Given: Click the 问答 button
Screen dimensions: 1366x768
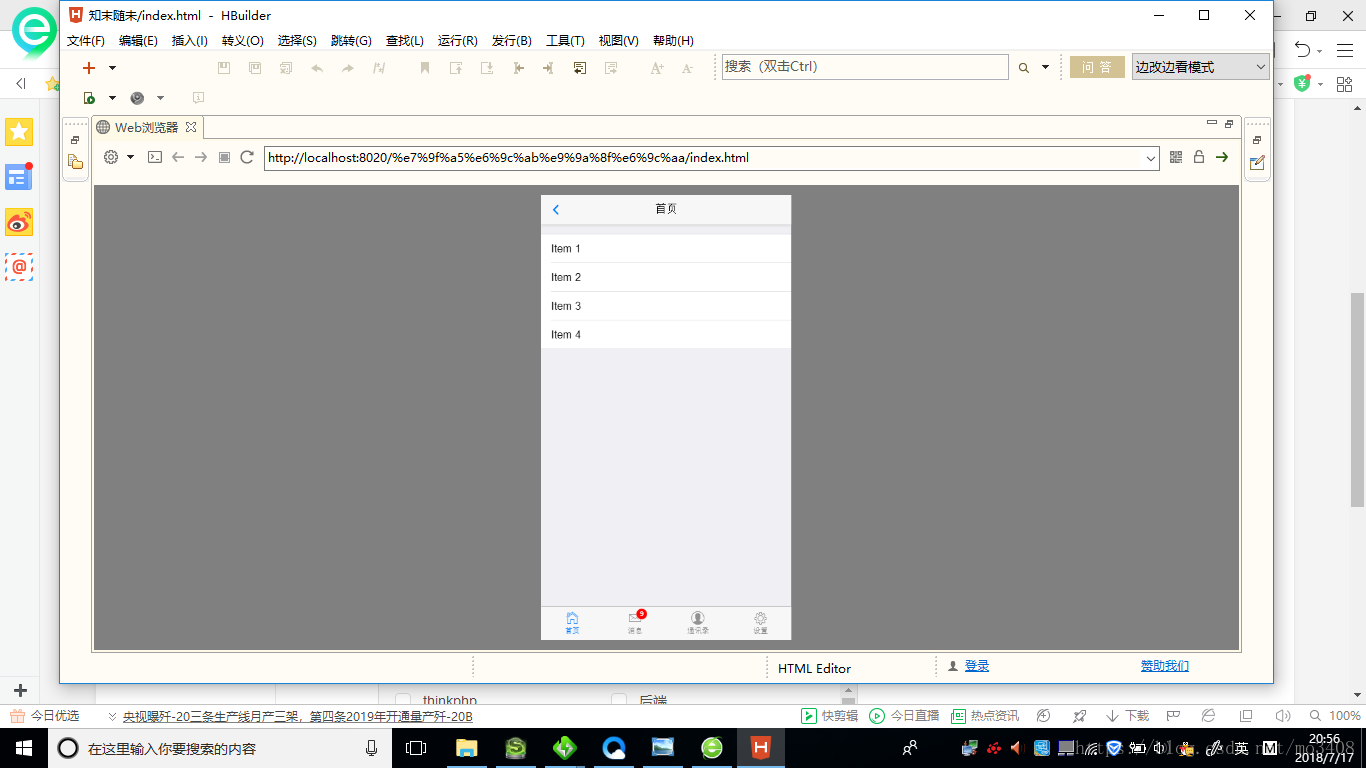Looking at the screenshot, I should tap(1097, 67).
